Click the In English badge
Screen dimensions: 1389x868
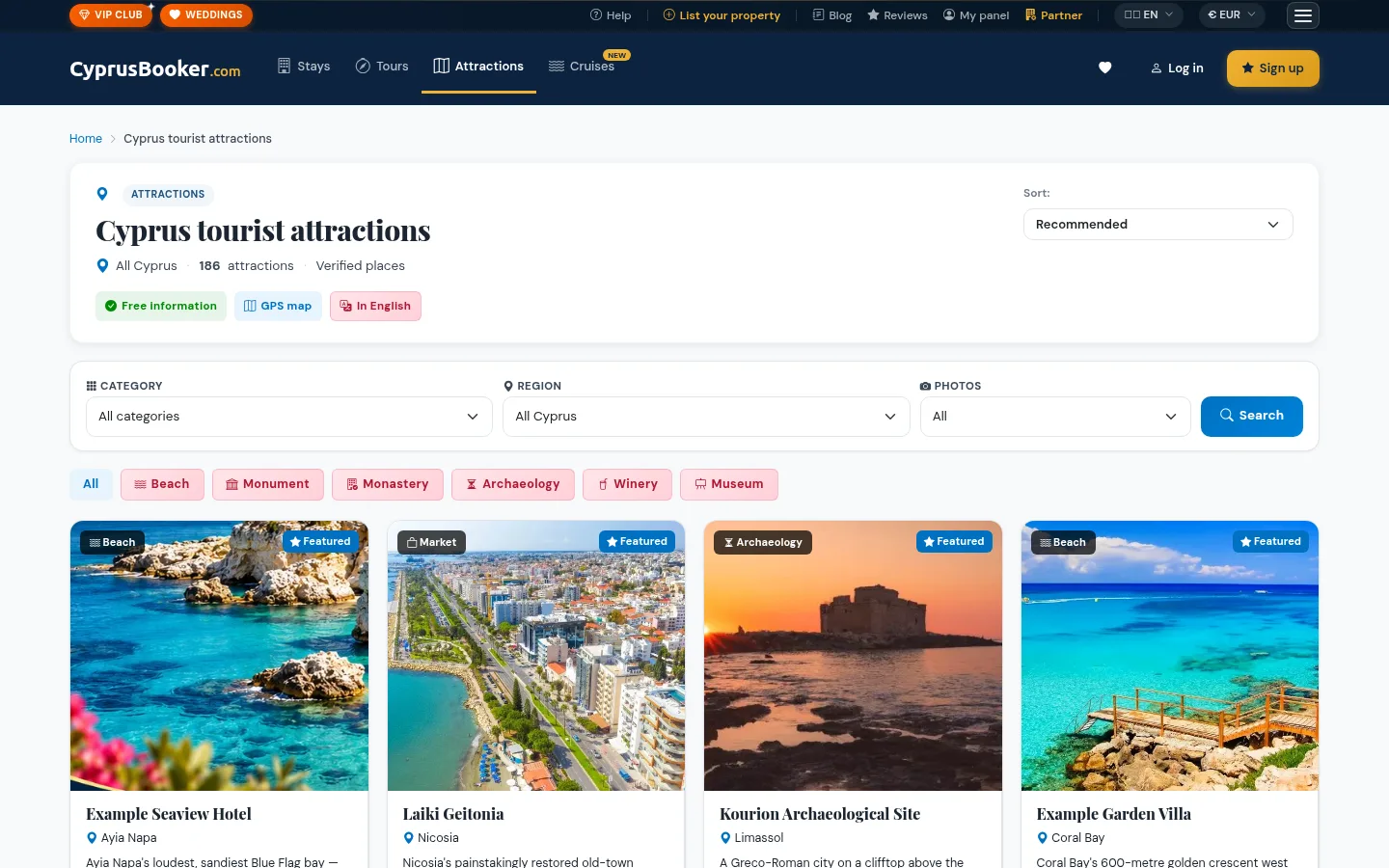pos(375,306)
